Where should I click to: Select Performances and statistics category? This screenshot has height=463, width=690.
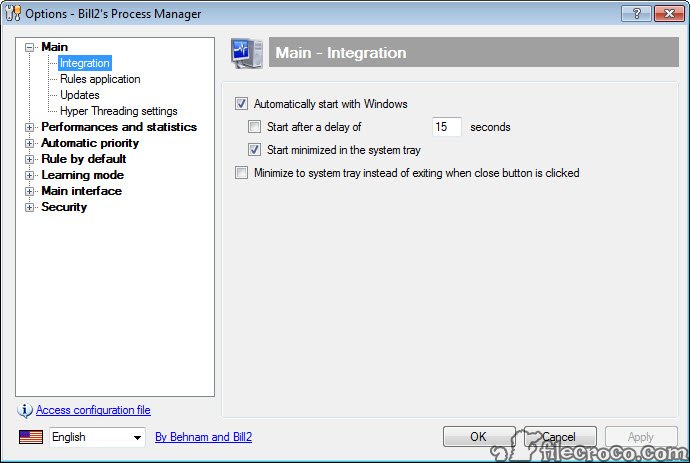pos(119,127)
